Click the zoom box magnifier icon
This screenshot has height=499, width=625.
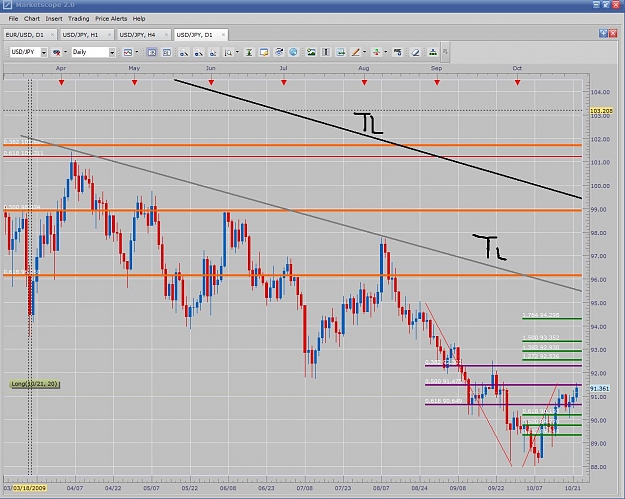[228, 52]
